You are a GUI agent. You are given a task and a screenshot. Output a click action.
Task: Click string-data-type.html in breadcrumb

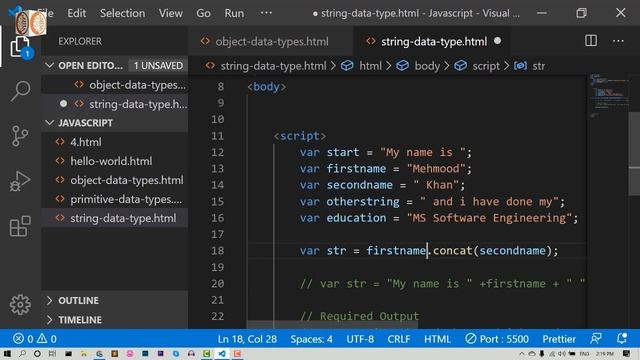tap(273, 66)
